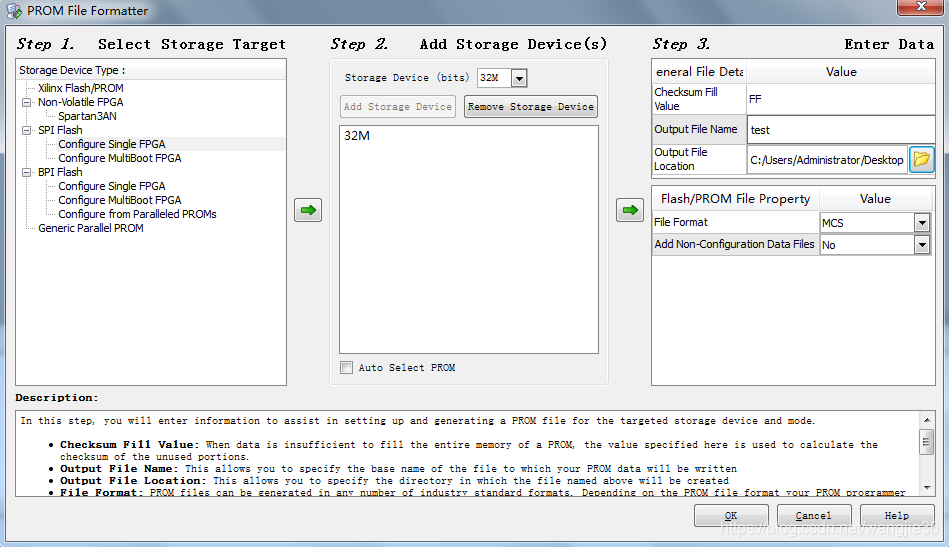Click the Non-Volatile FPGA label
Viewport: 949px width, 547px height.
pos(80,102)
